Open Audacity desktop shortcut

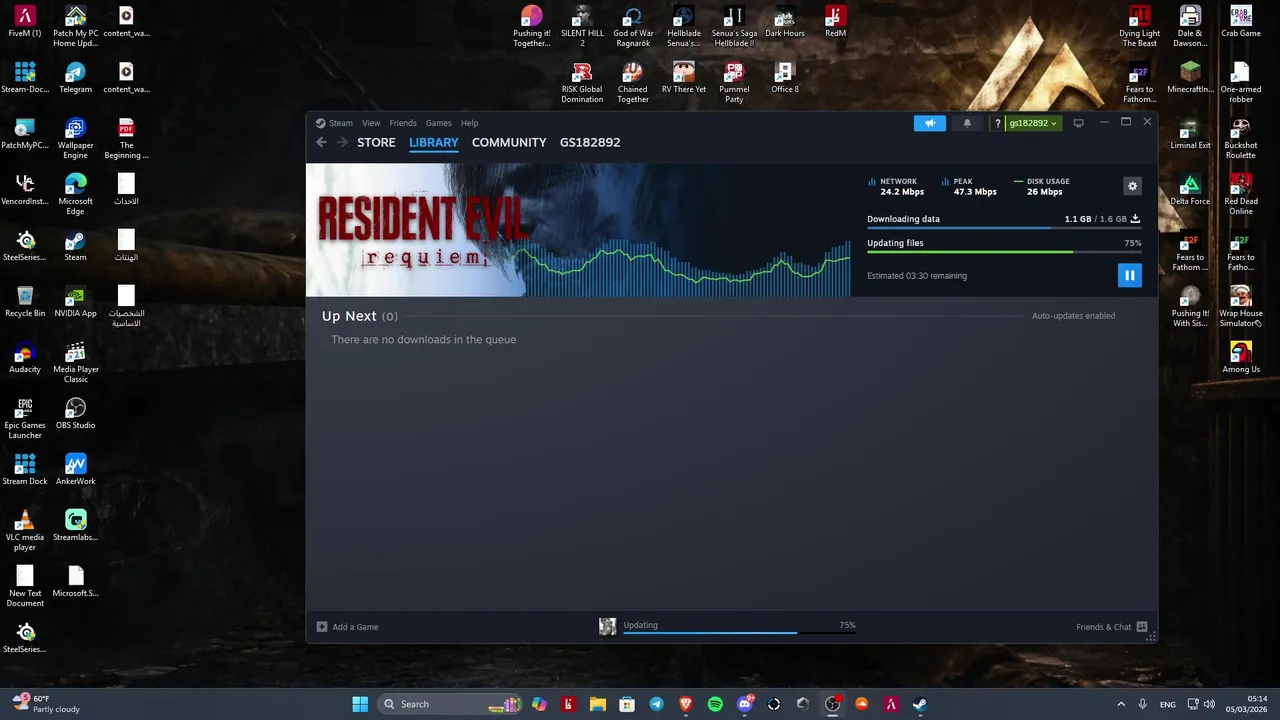pyautogui.click(x=25, y=357)
